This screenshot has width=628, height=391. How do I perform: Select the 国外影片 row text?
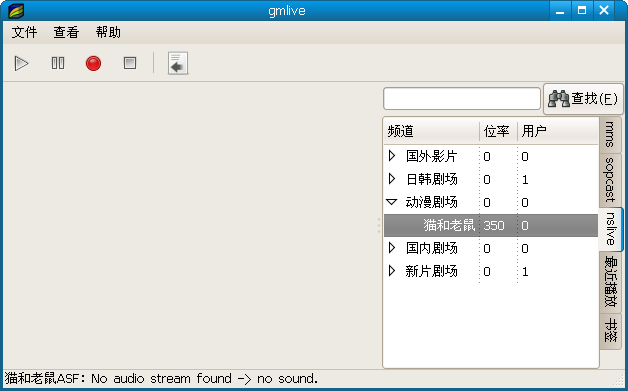click(431, 156)
